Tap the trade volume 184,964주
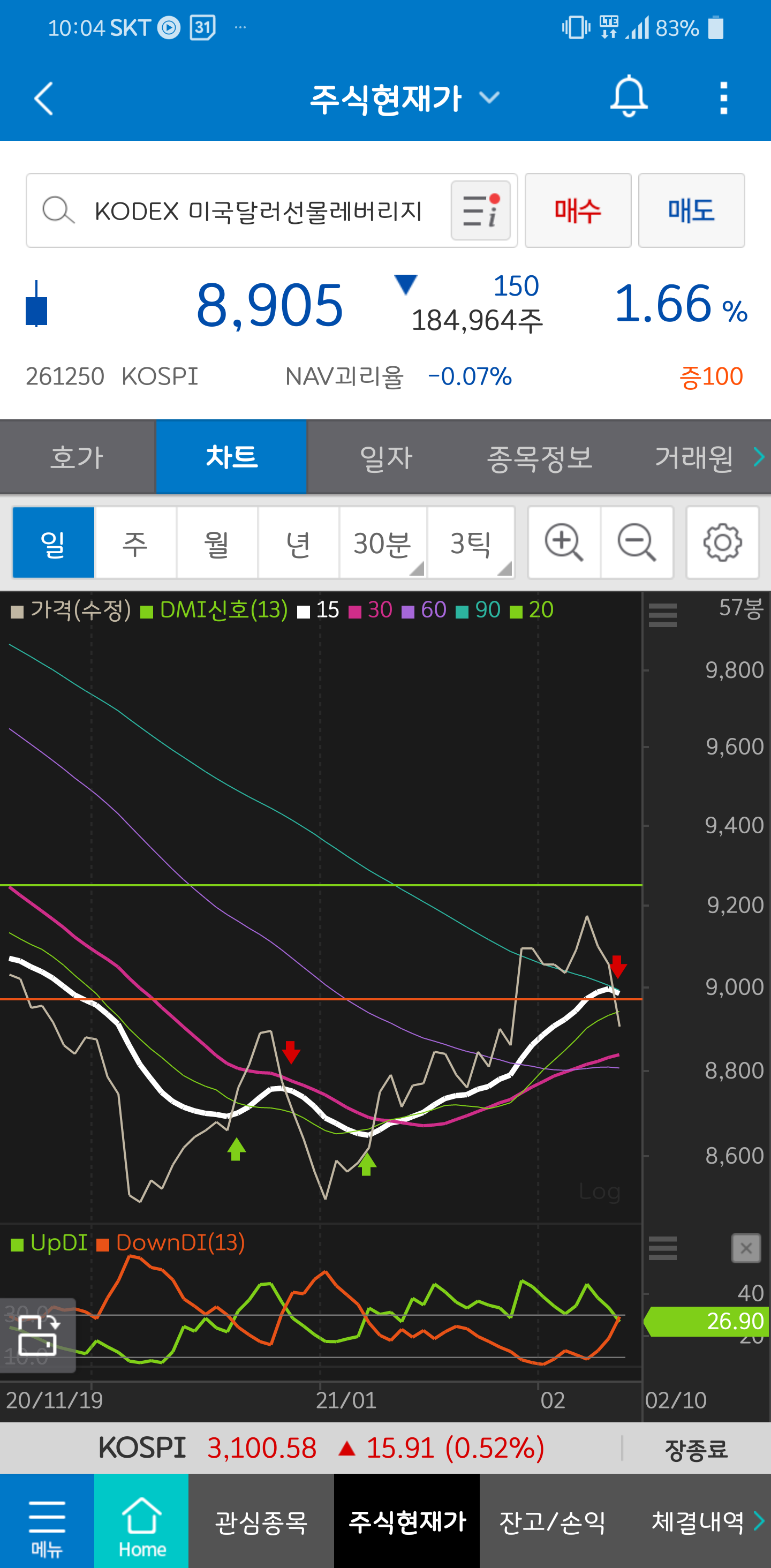This screenshot has width=771, height=1568. tap(477, 320)
